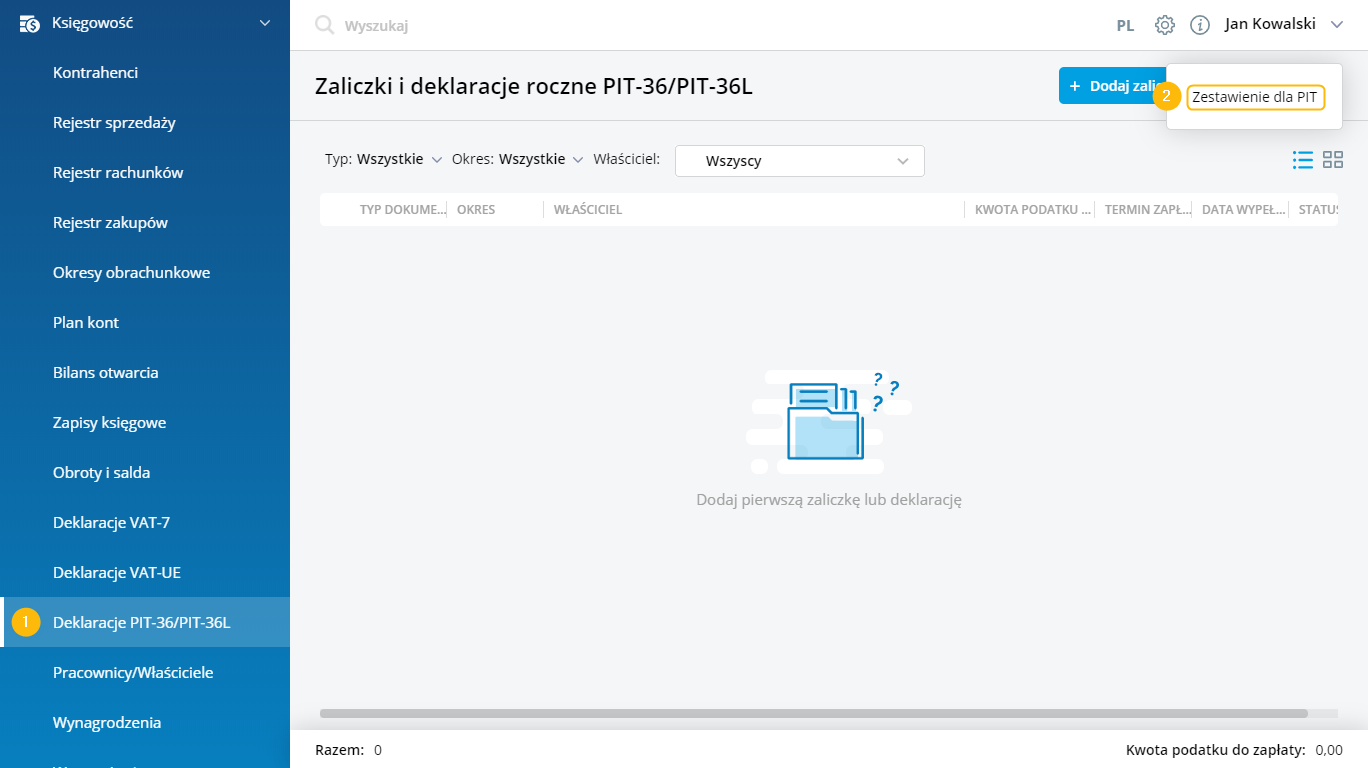The height and width of the screenshot is (768, 1368).
Task: Open the Właściciel Wszyscy combo box
Action: (x=799, y=161)
